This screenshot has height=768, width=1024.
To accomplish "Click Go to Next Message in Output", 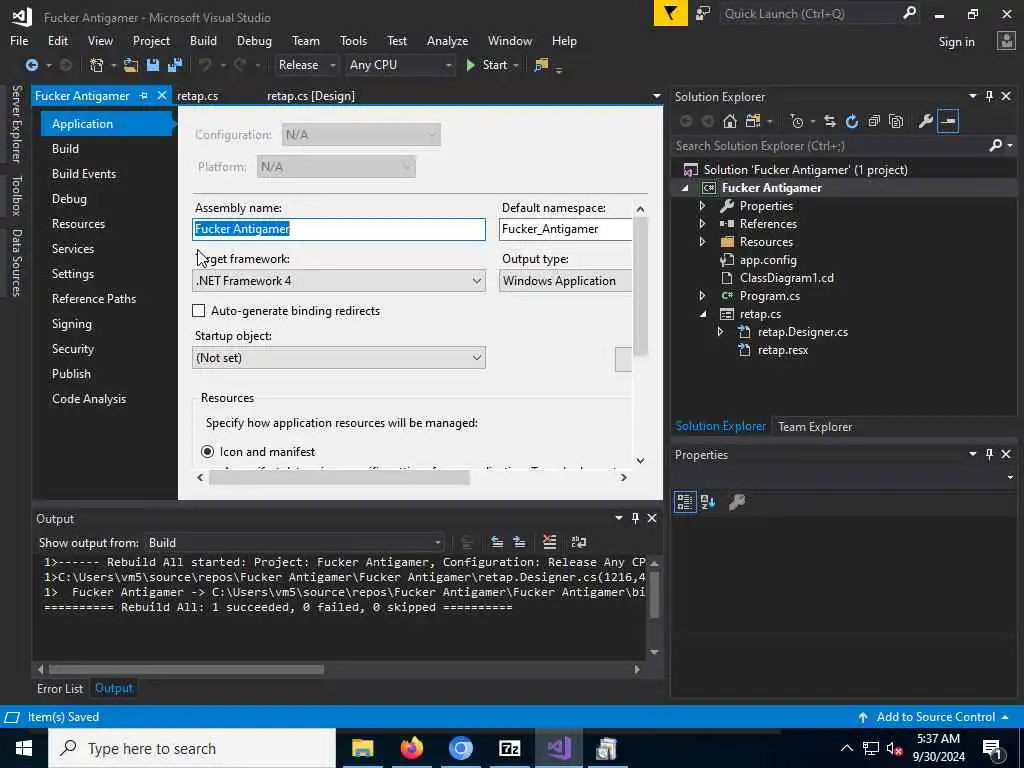I will [519, 542].
